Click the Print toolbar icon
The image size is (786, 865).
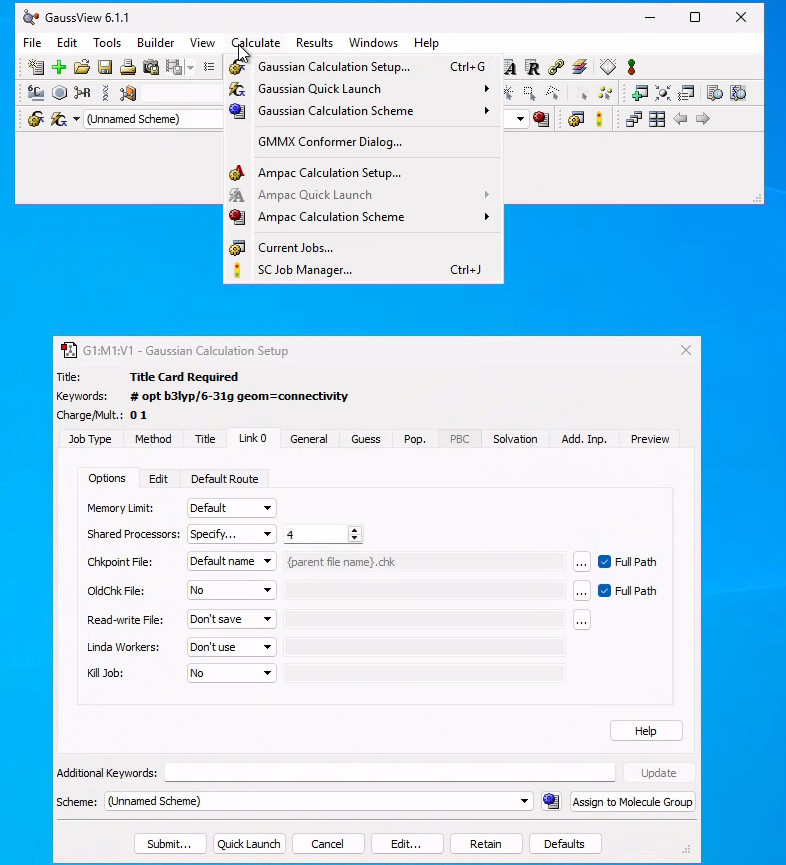tap(128, 67)
